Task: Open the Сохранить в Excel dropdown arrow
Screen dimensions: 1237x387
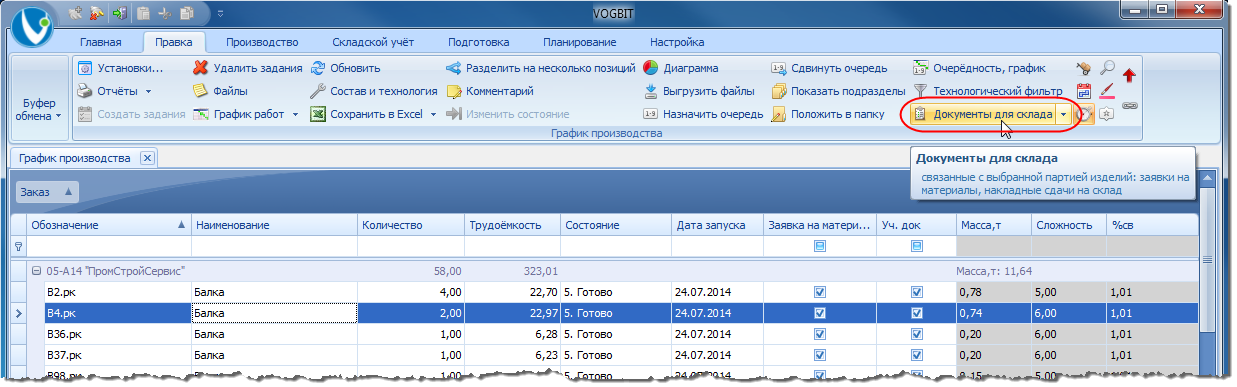Action: (433, 114)
